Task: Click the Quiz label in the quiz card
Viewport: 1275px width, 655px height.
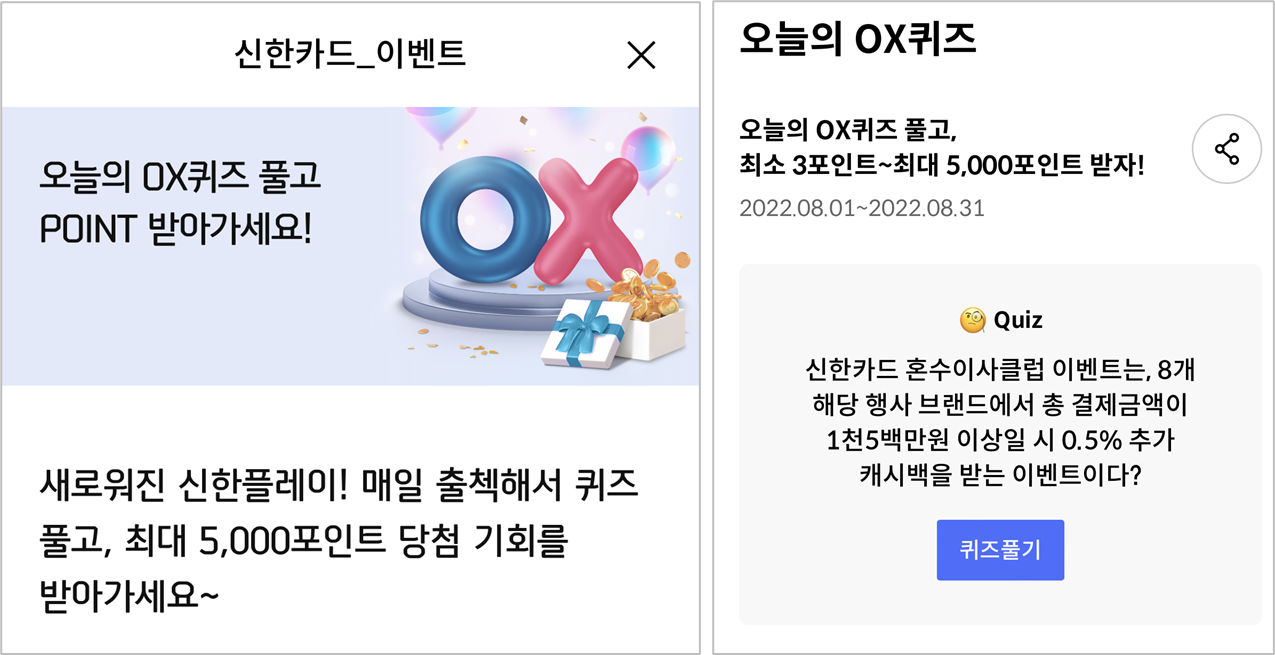Action: (1018, 320)
